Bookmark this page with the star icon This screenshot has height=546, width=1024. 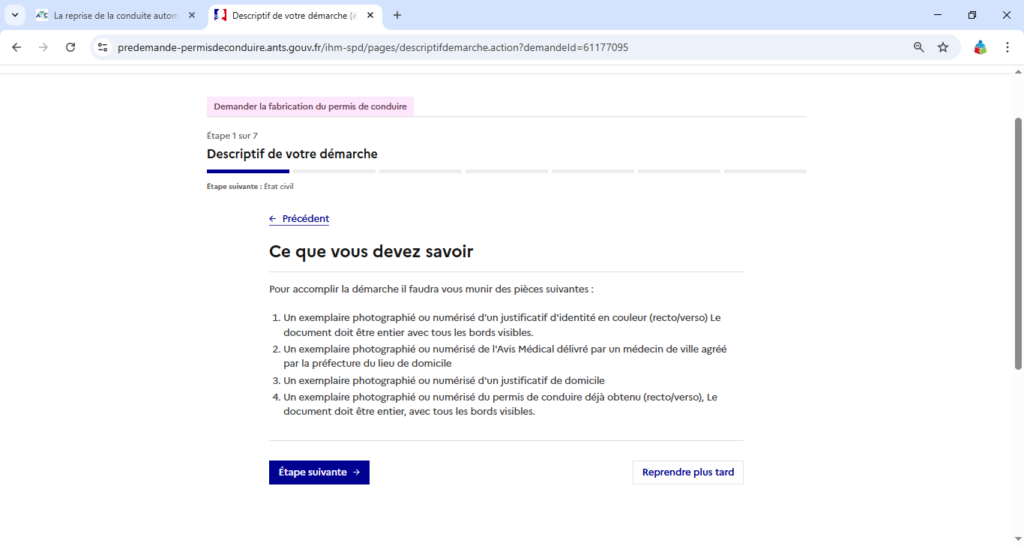(943, 47)
